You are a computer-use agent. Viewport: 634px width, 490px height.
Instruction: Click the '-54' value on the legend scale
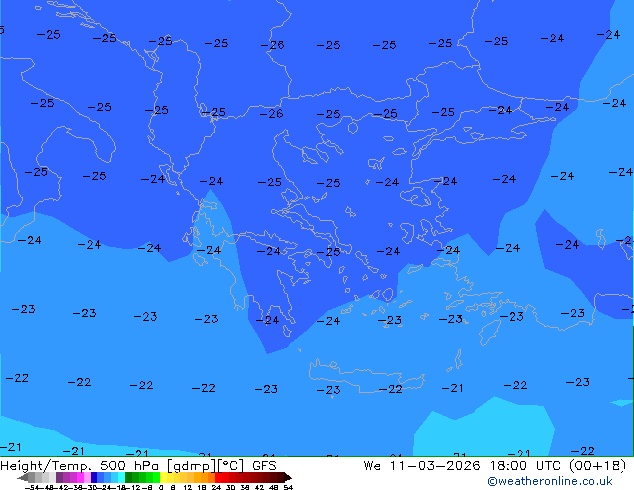pyautogui.click(x=32, y=487)
